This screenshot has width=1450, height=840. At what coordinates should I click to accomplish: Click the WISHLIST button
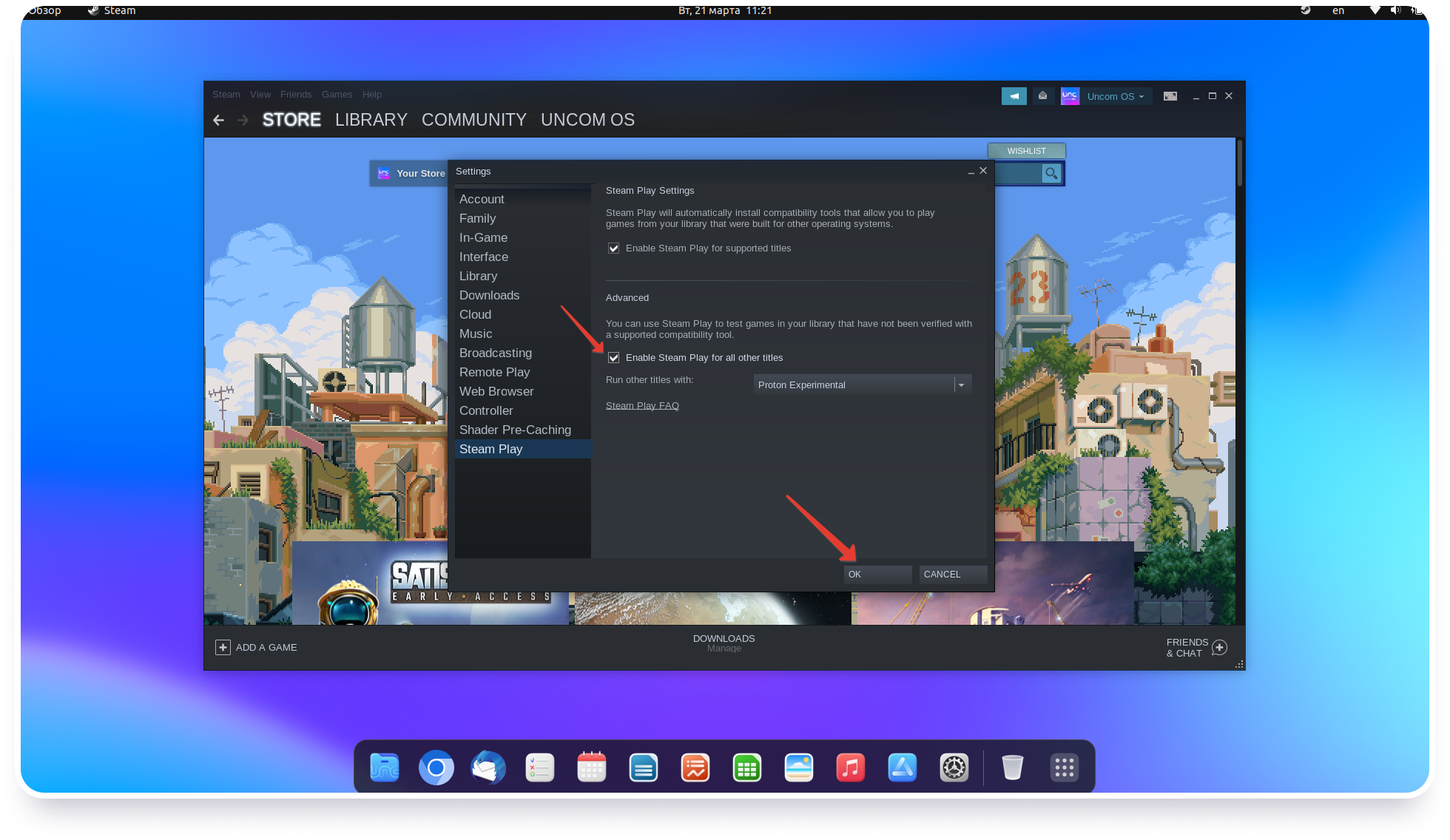pos(1027,151)
